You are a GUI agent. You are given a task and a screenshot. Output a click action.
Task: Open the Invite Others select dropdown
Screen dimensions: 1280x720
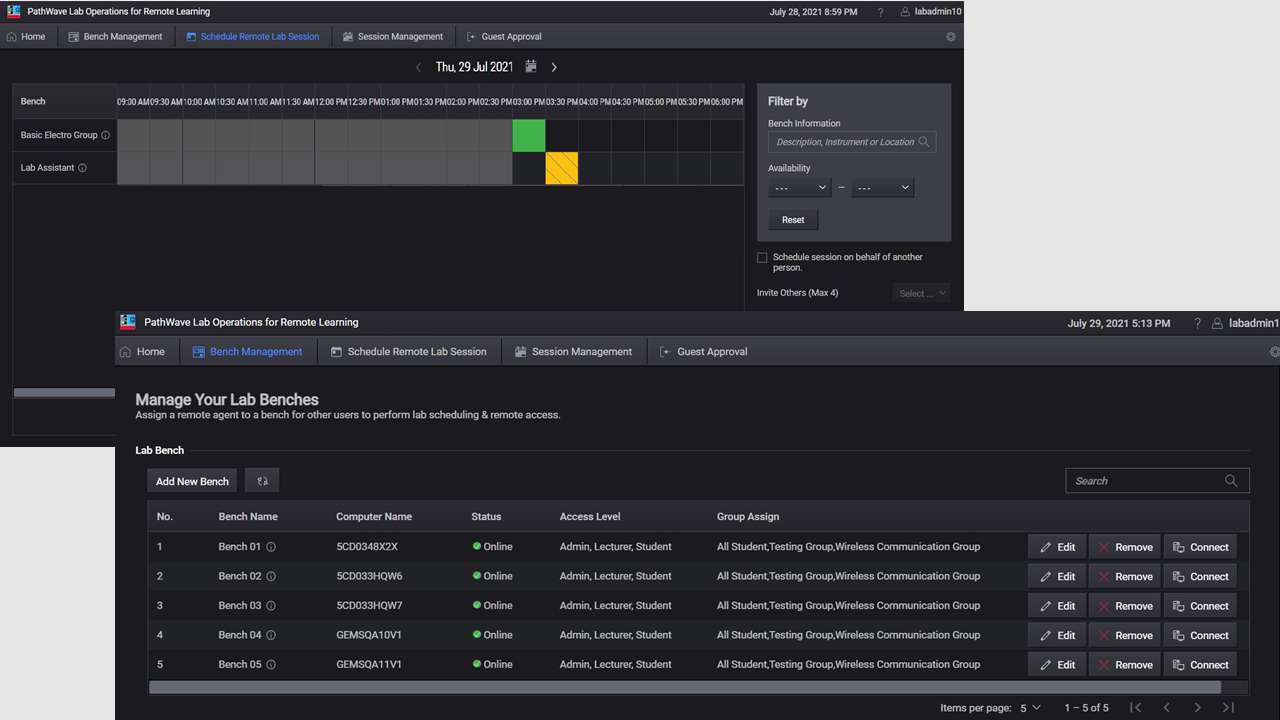(x=920, y=293)
